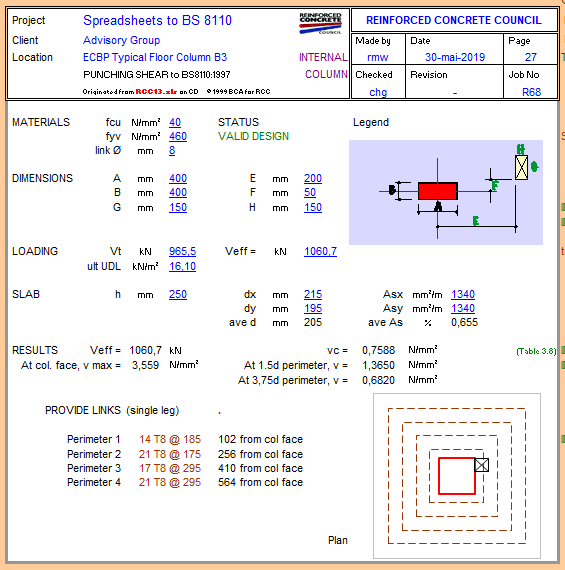Screen dimensions: 565x570
Task: Select the dy value 195
Action: point(313,309)
